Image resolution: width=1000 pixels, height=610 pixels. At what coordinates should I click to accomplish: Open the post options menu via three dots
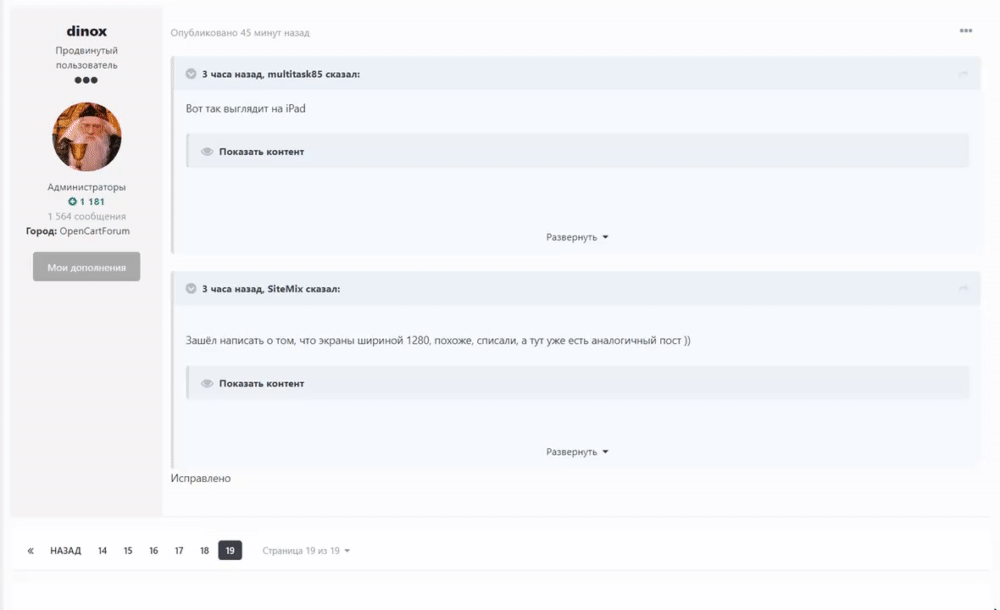tap(966, 31)
